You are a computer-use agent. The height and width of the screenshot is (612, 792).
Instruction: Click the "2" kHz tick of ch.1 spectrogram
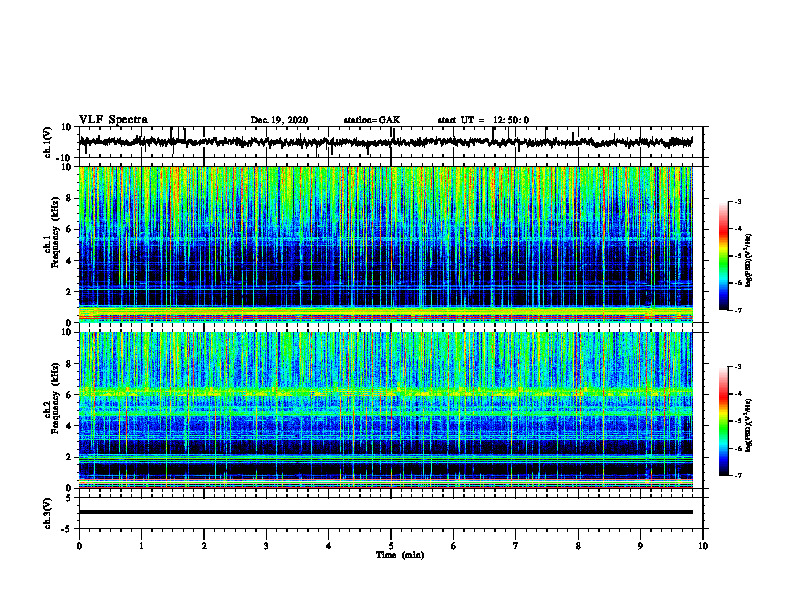[70, 292]
